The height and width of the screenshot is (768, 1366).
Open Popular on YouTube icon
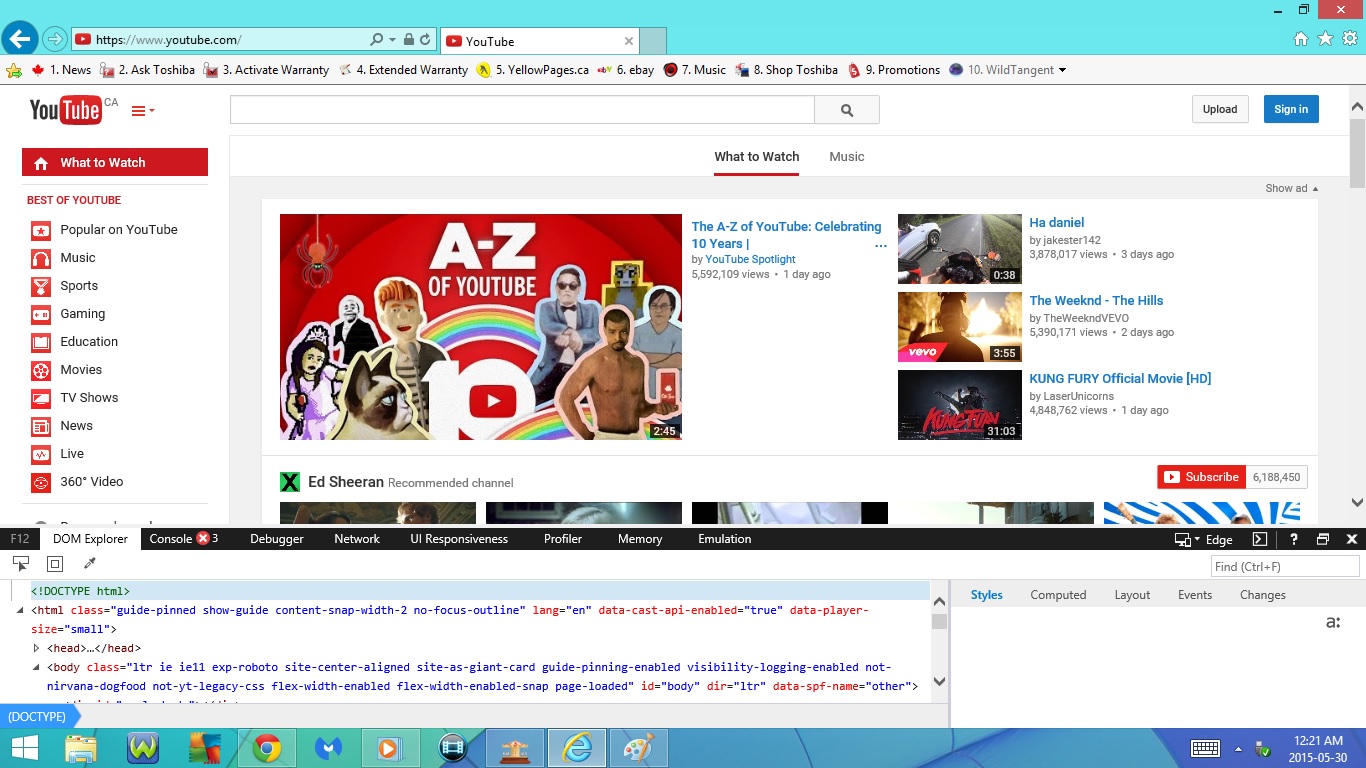click(41, 230)
